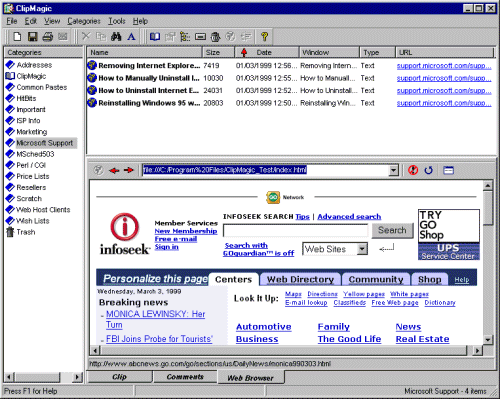Click the web page vertical scrollbar down arrow
The image size is (500, 399).
point(488,340)
